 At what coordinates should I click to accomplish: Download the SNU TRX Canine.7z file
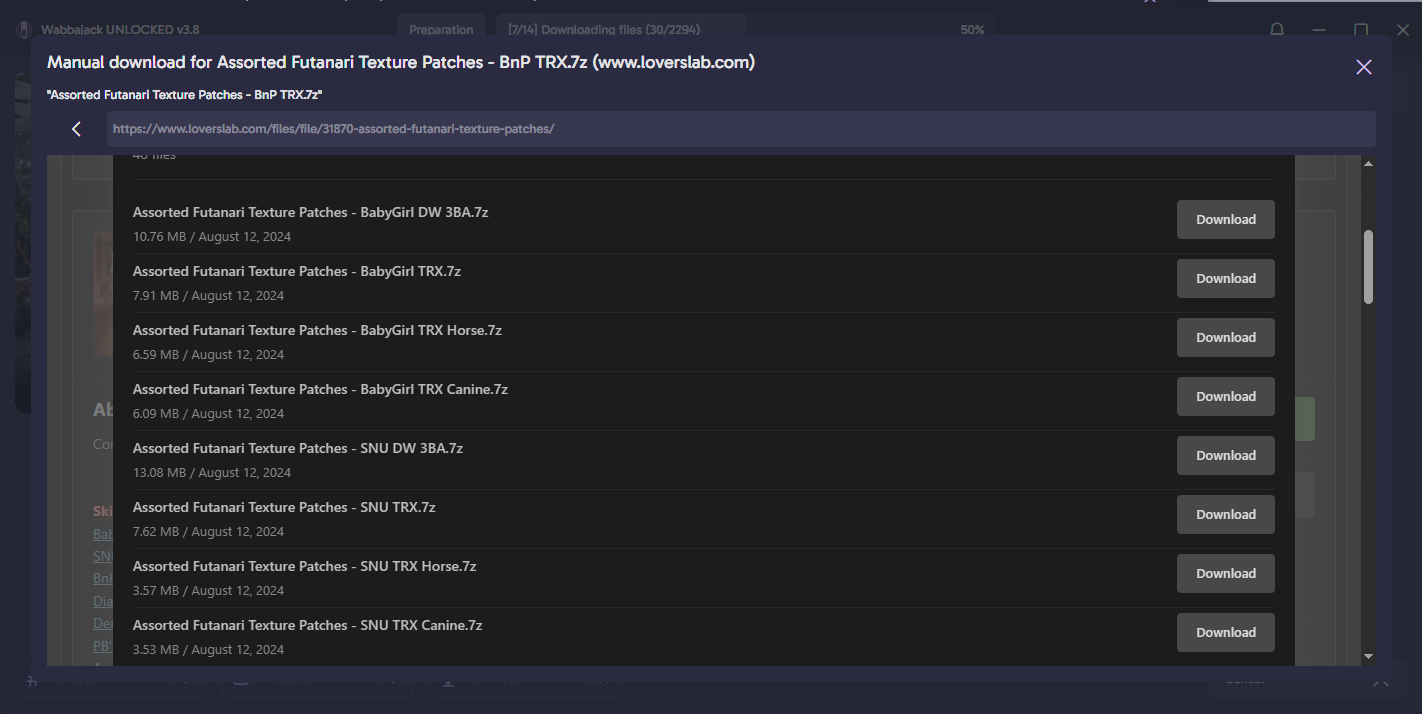click(x=1225, y=632)
